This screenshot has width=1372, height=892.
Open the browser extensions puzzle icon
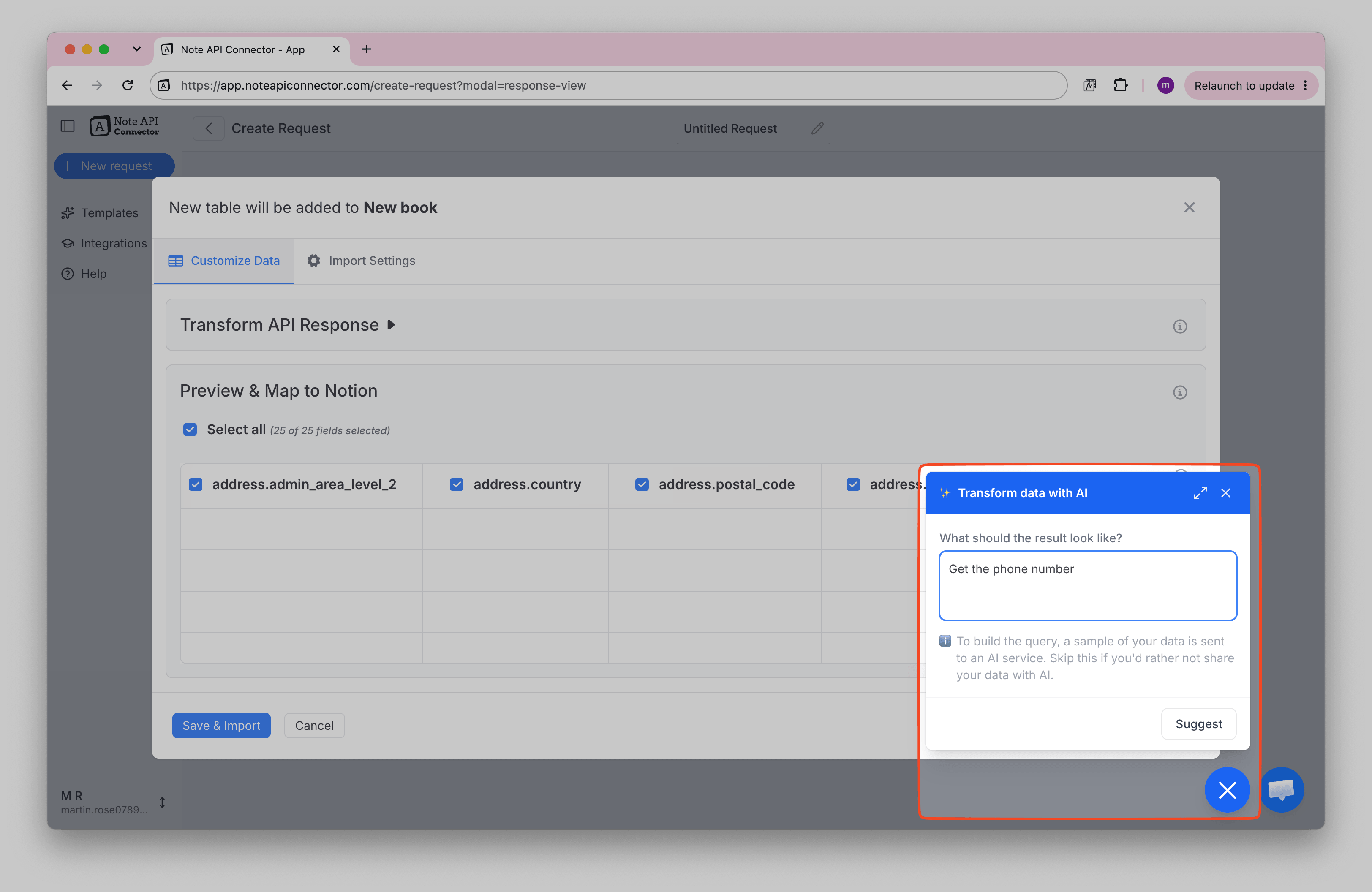1120,85
